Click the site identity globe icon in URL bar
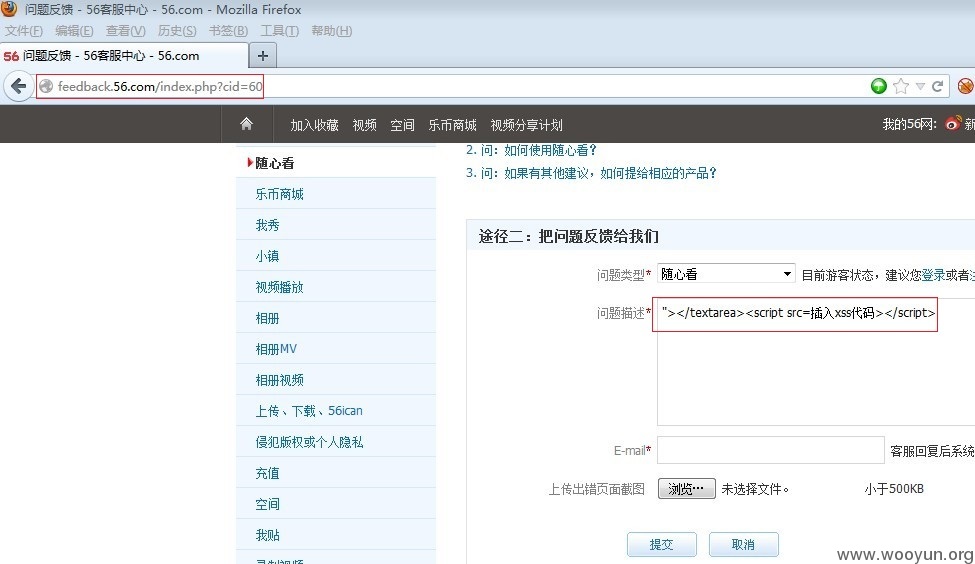This screenshot has width=975, height=564. 46,86
